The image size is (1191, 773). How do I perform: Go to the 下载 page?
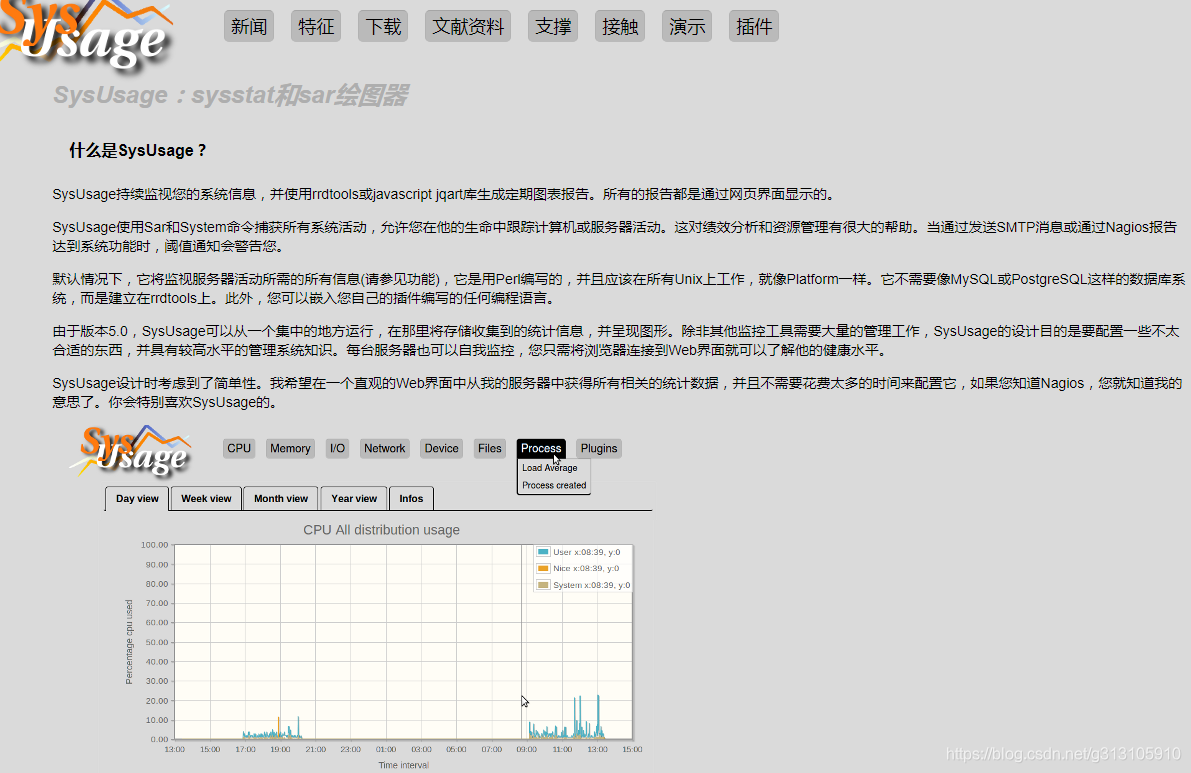(x=383, y=27)
